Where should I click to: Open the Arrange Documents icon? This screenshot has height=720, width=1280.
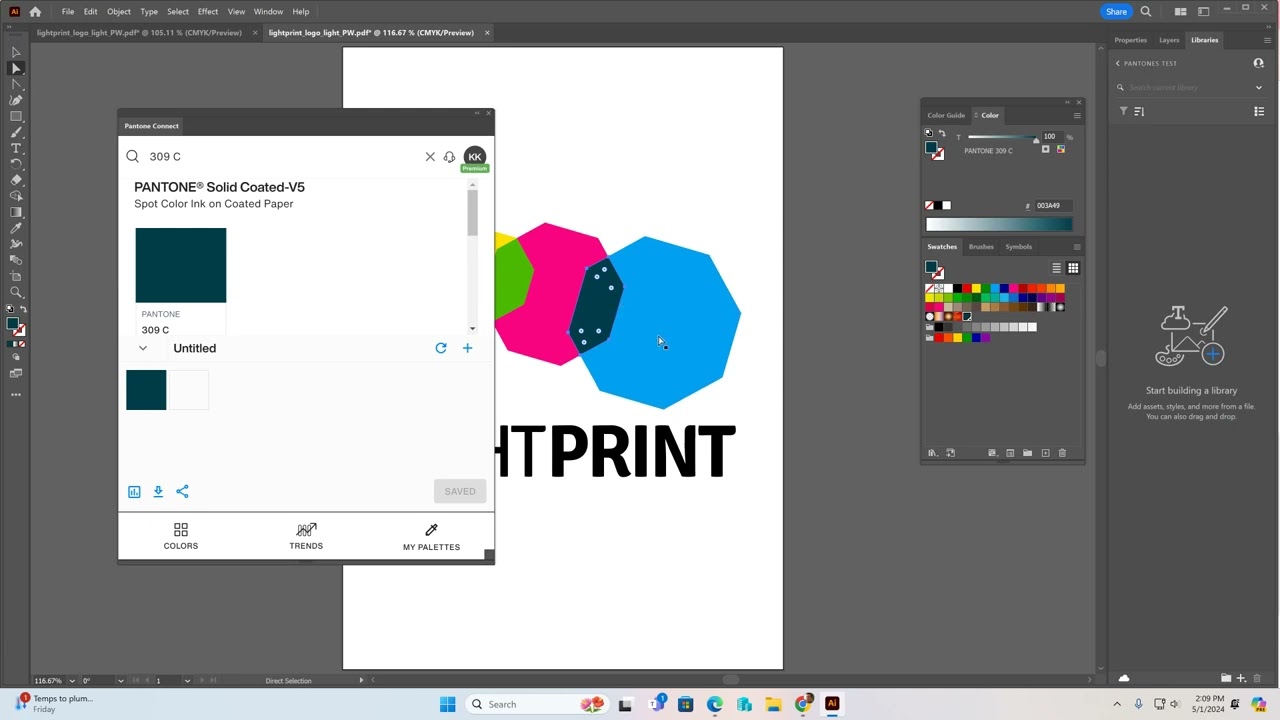(1180, 12)
